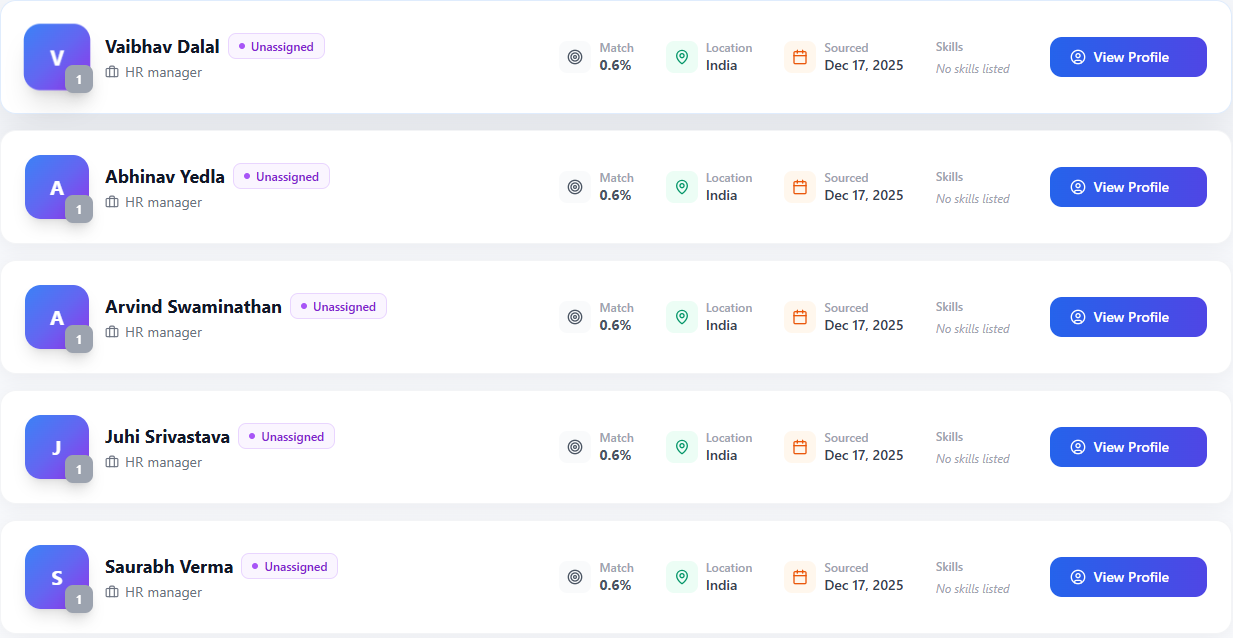Image resolution: width=1233 pixels, height=638 pixels.
Task: Click the location pin icon in Arvind Swaminathan's row
Action: click(x=682, y=317)
